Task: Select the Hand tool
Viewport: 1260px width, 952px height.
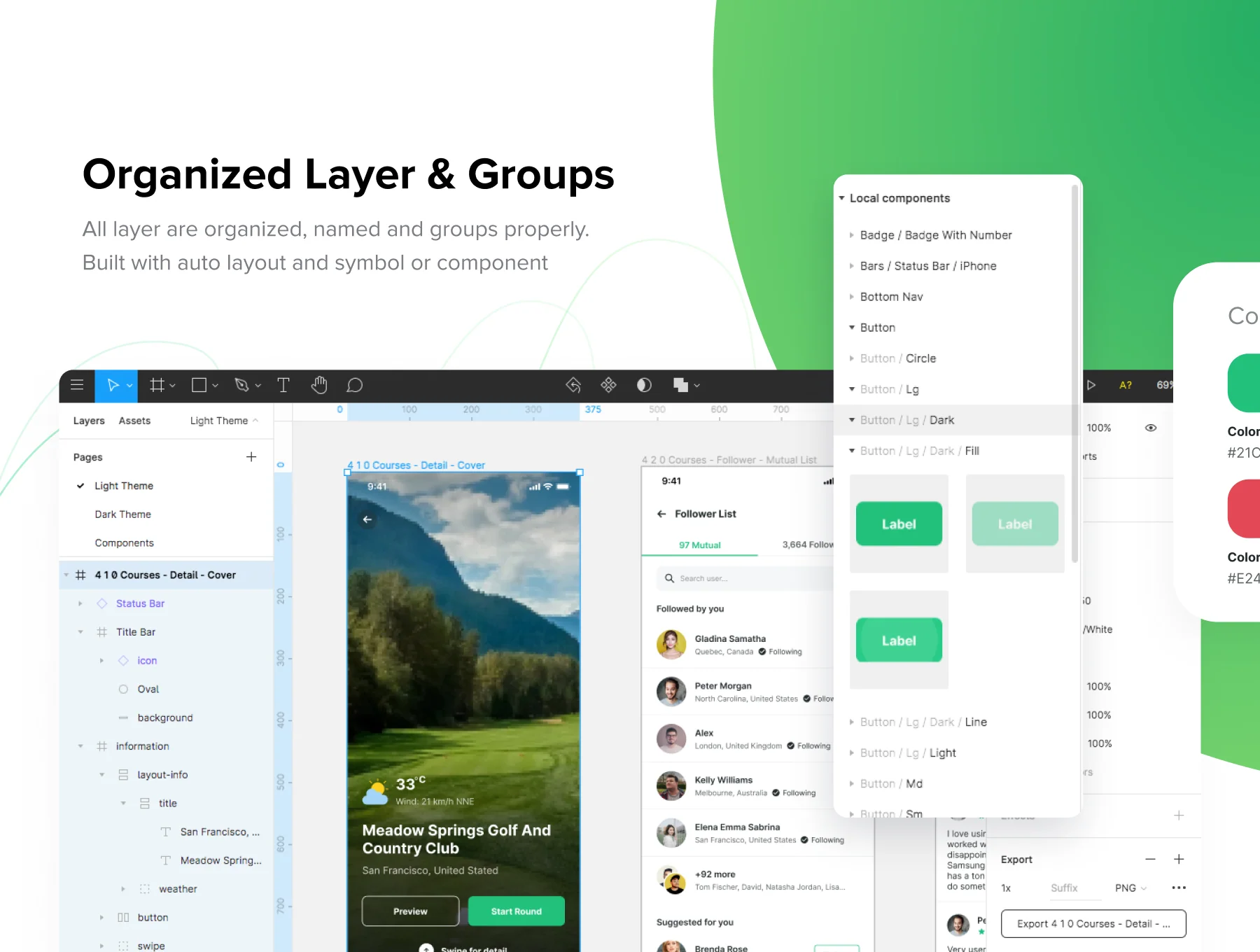Action: (x=319, y=385)
